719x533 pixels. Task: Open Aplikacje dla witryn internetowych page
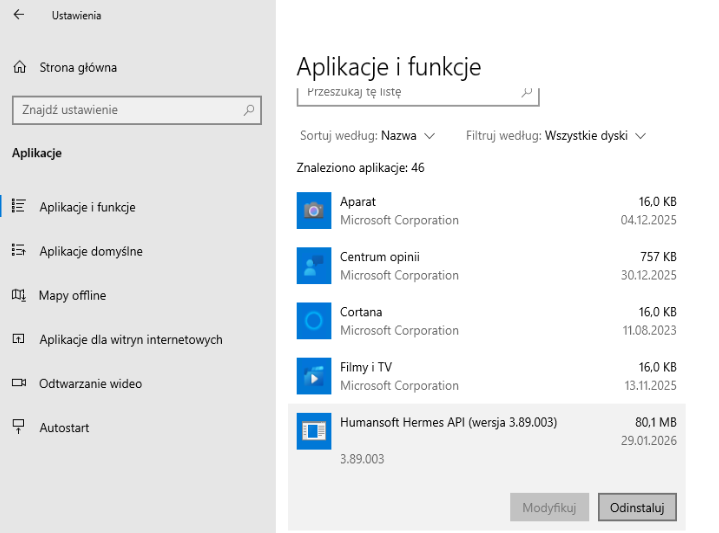[130, 339]
